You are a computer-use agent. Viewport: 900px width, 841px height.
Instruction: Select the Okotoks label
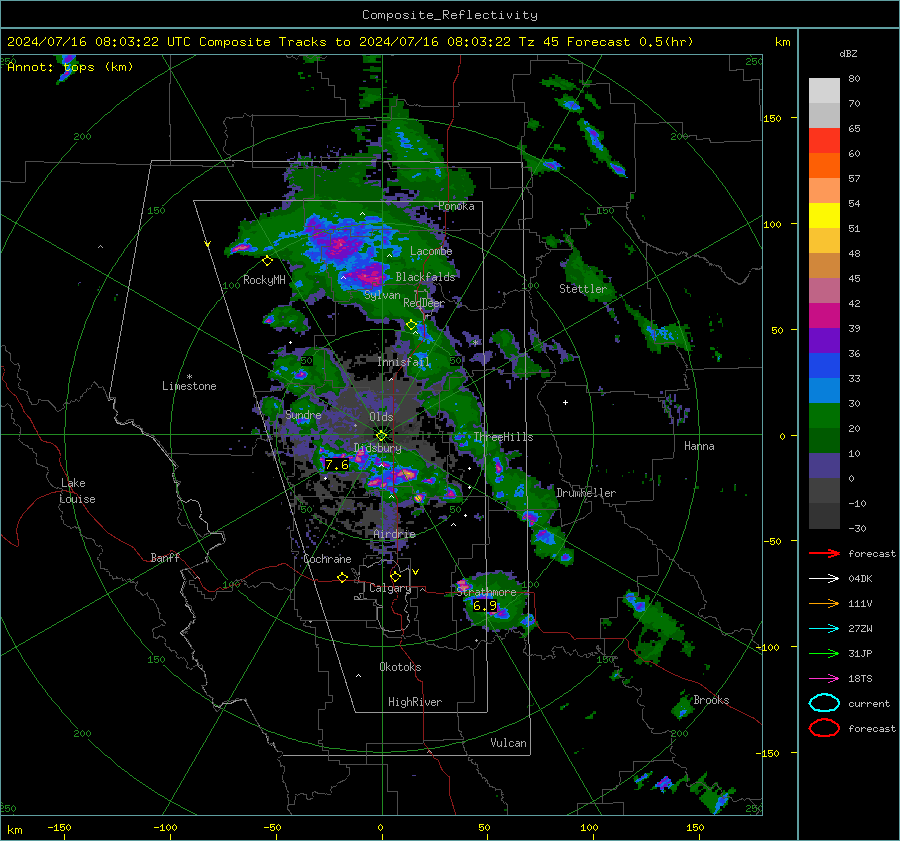point(400,667)
